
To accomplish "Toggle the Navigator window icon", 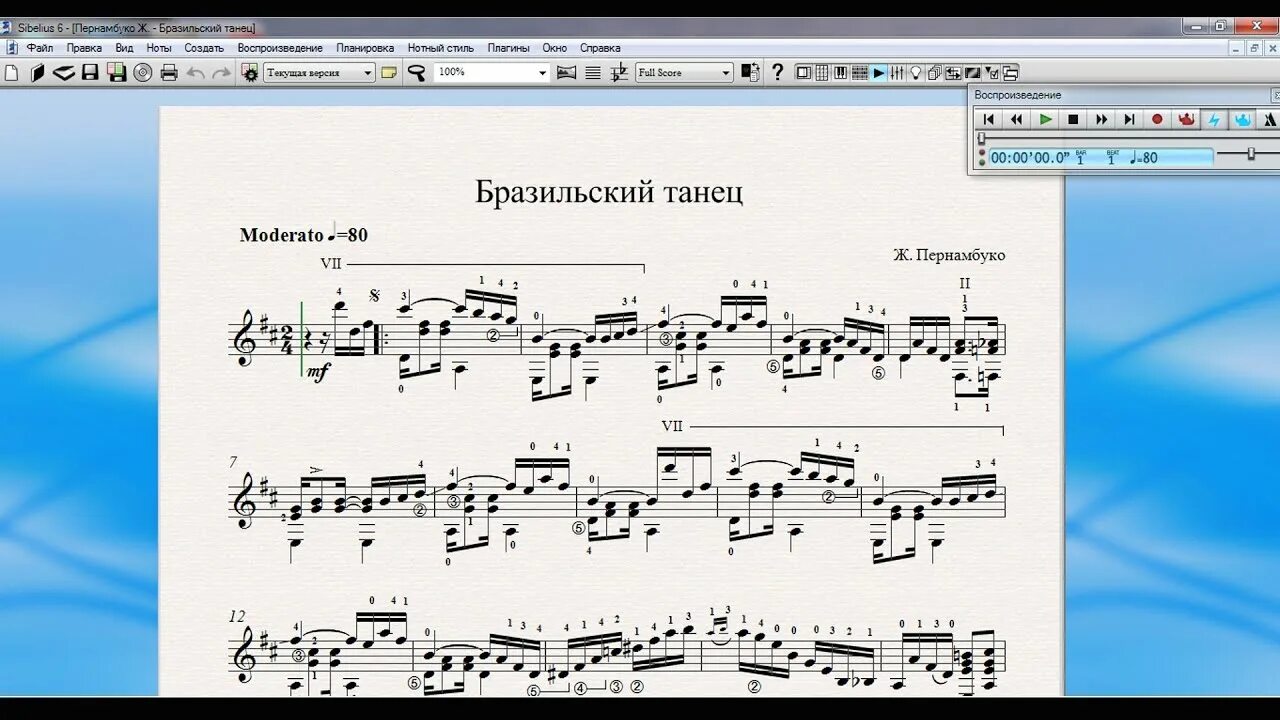I will [804, 72].
